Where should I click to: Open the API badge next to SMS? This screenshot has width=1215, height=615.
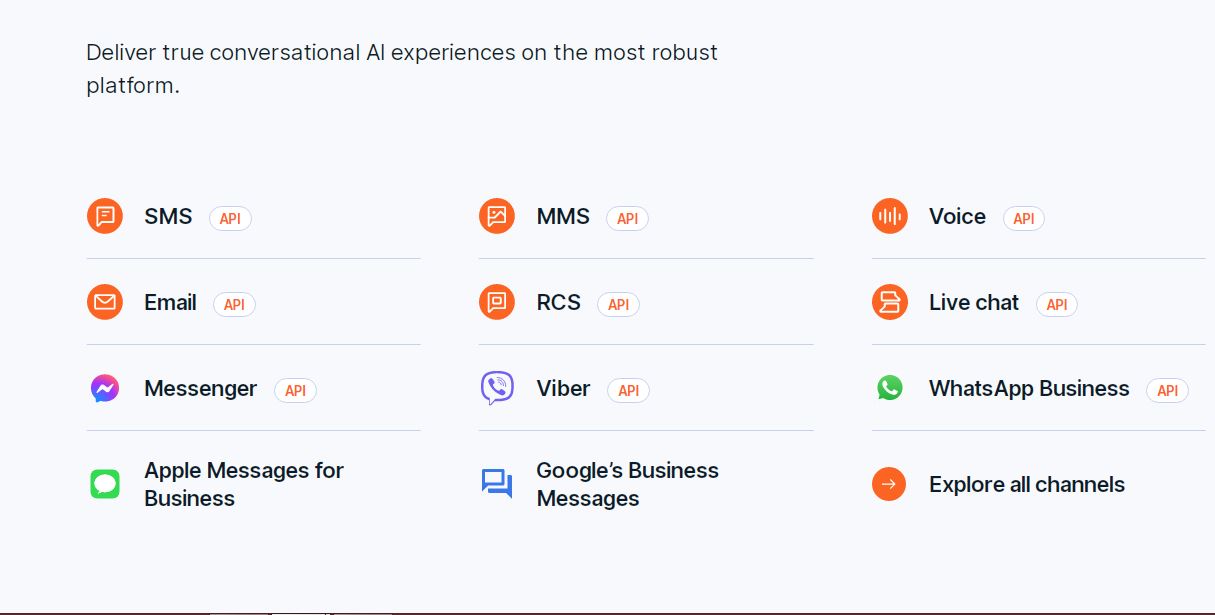point(230,218)
